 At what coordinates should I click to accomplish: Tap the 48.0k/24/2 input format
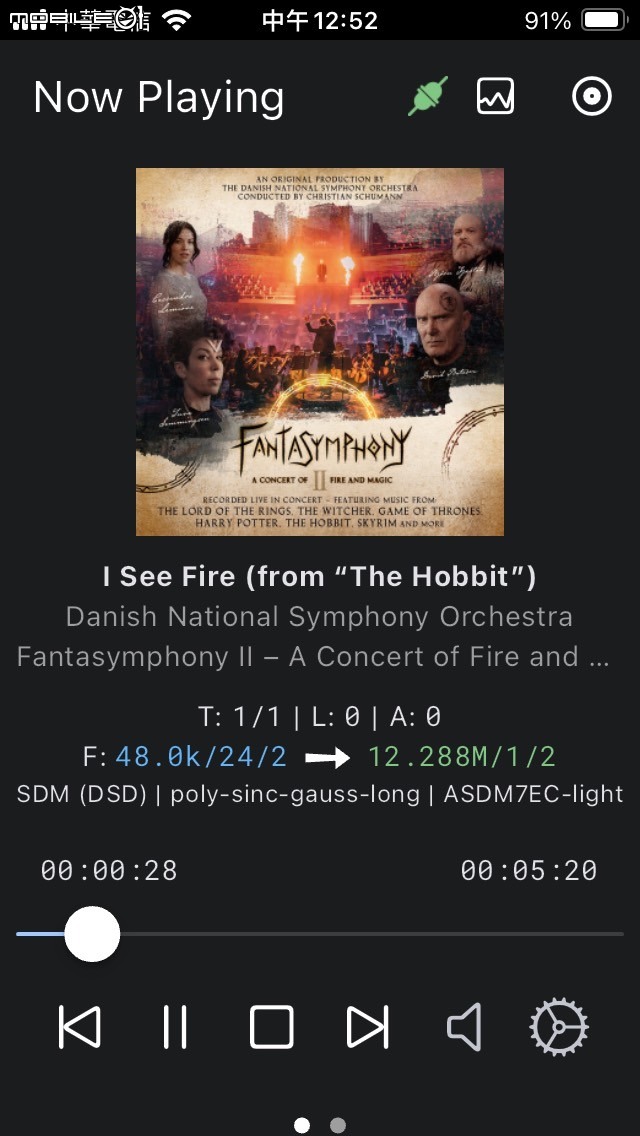click(x=201, y=757)
